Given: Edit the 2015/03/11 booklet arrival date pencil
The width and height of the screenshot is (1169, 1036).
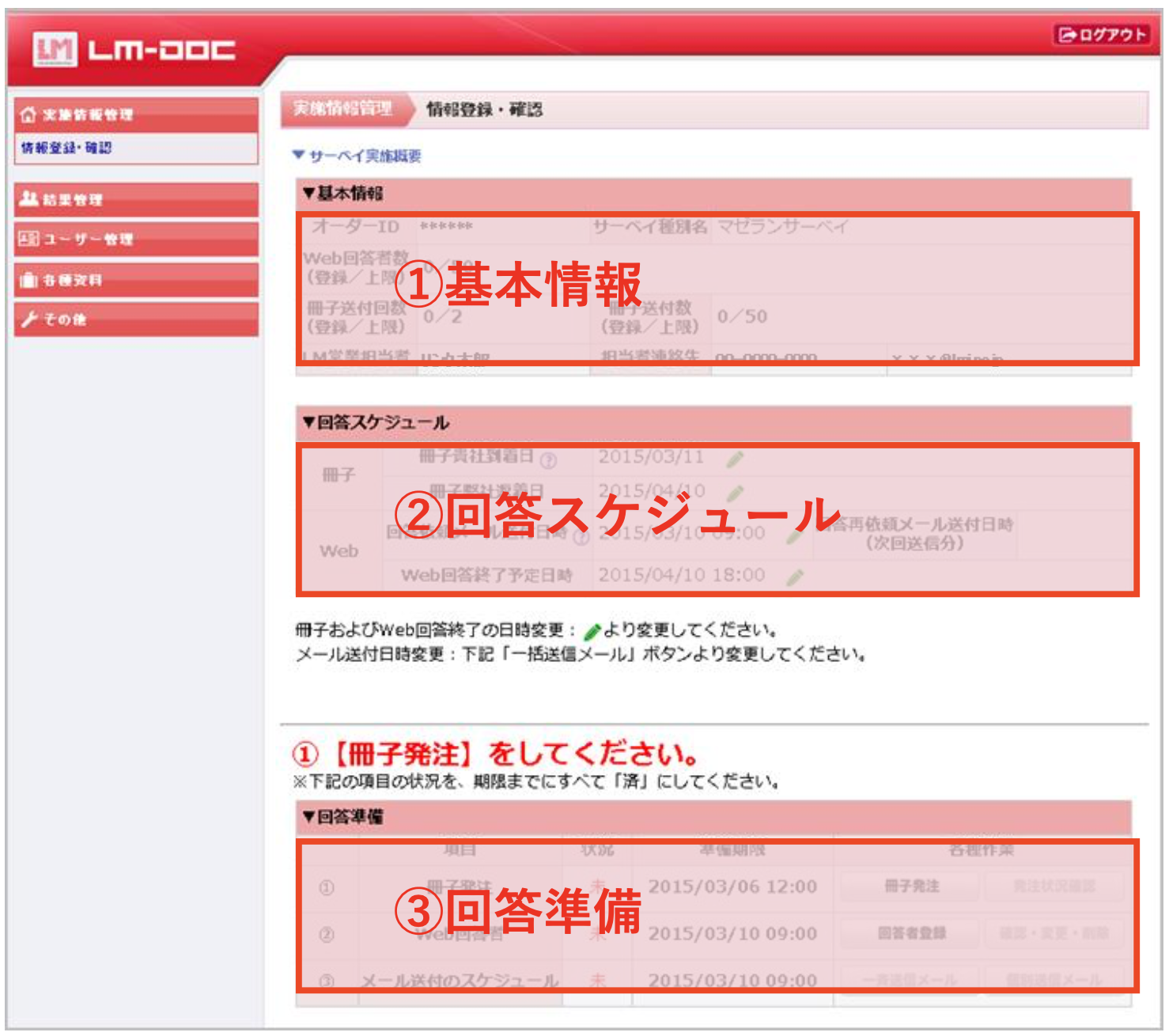Looking at the screenshot, I should pyautogui.click(x=735, y=459).
